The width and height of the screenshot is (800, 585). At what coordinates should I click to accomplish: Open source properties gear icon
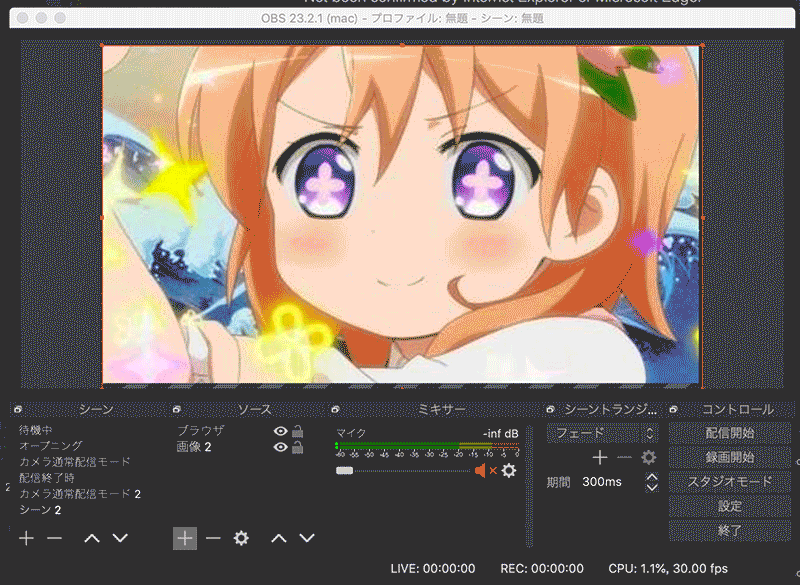coord(241,538)
